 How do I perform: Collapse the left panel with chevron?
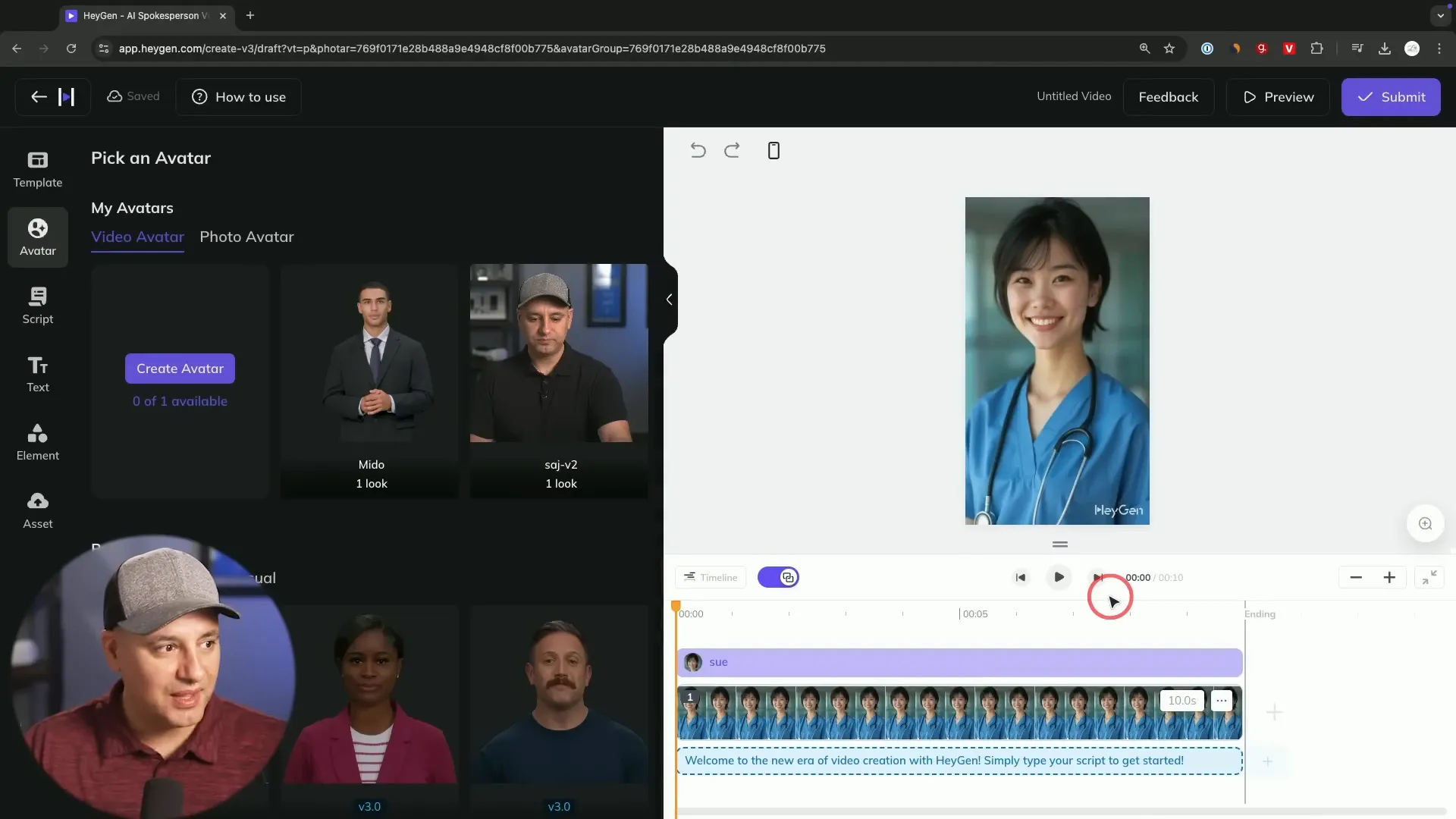(669, 300)
